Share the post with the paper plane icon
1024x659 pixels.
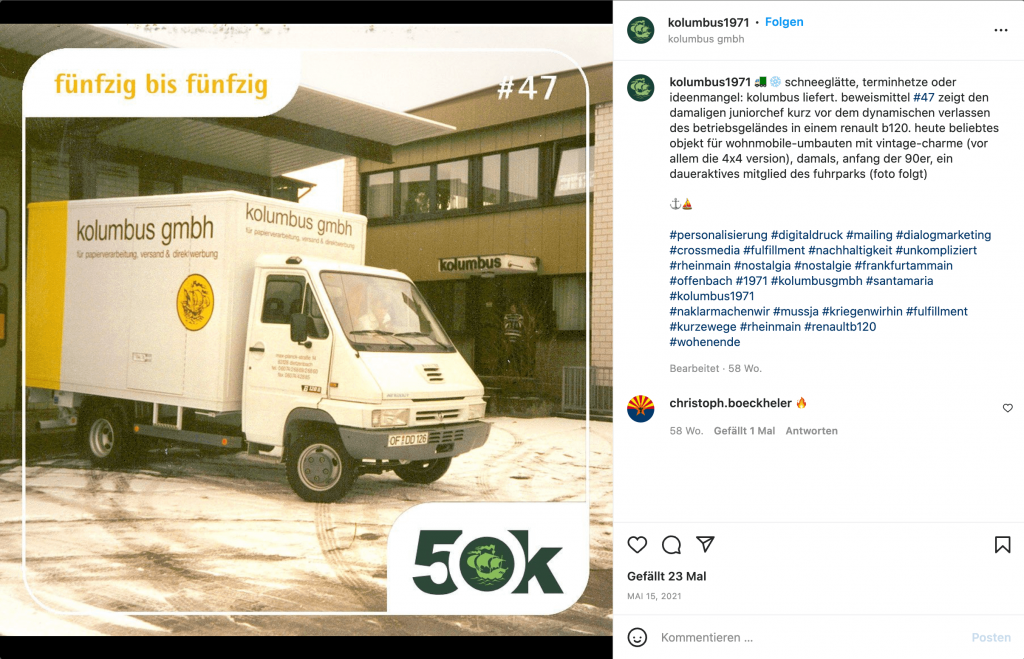tap(705, 544)
